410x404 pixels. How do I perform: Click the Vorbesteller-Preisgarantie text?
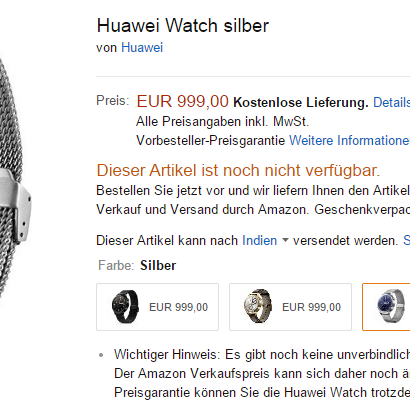tap(211, 140)
